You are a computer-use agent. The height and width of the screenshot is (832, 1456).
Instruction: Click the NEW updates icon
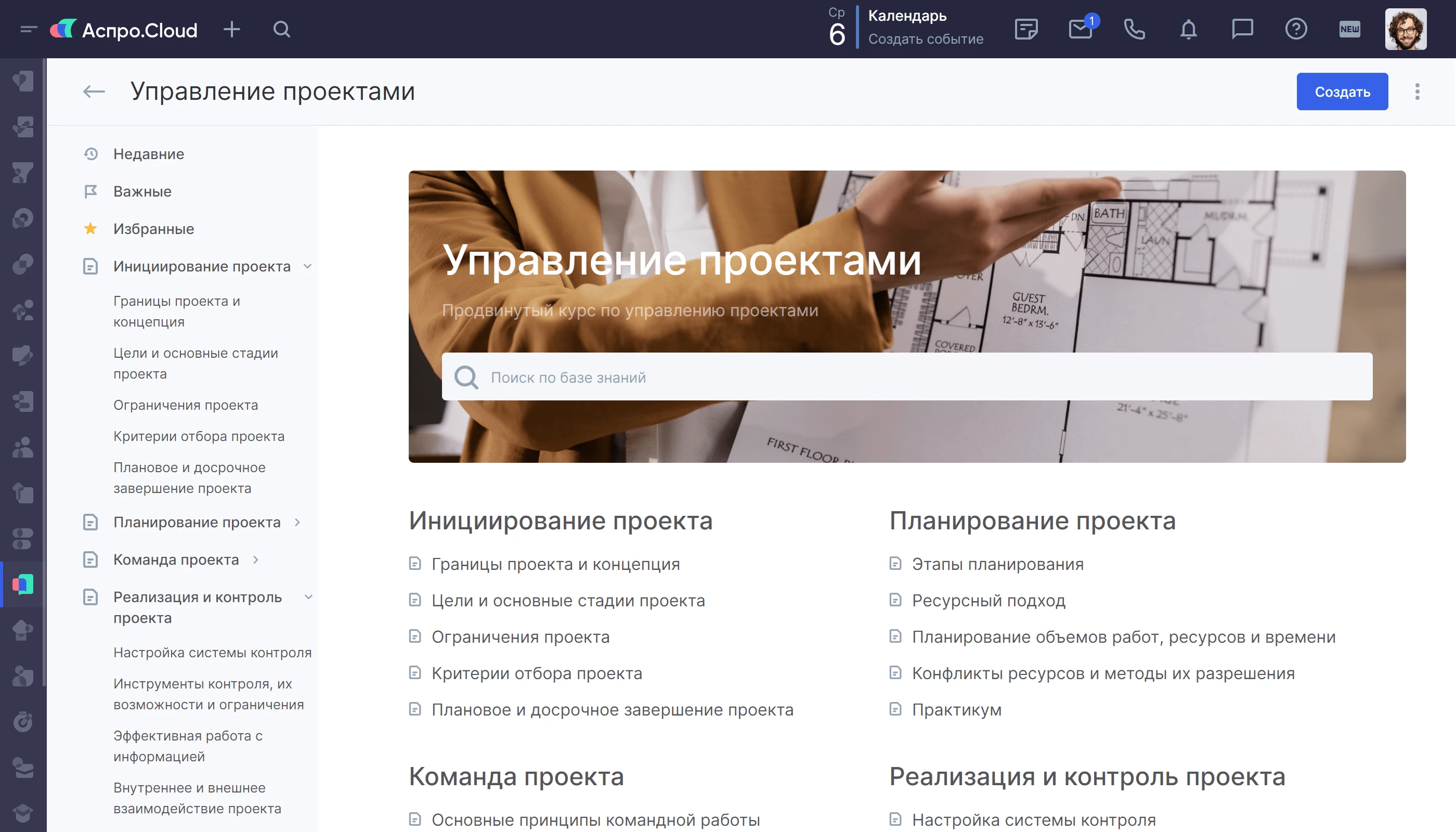pyautogui.click(x=1350, y=29)
